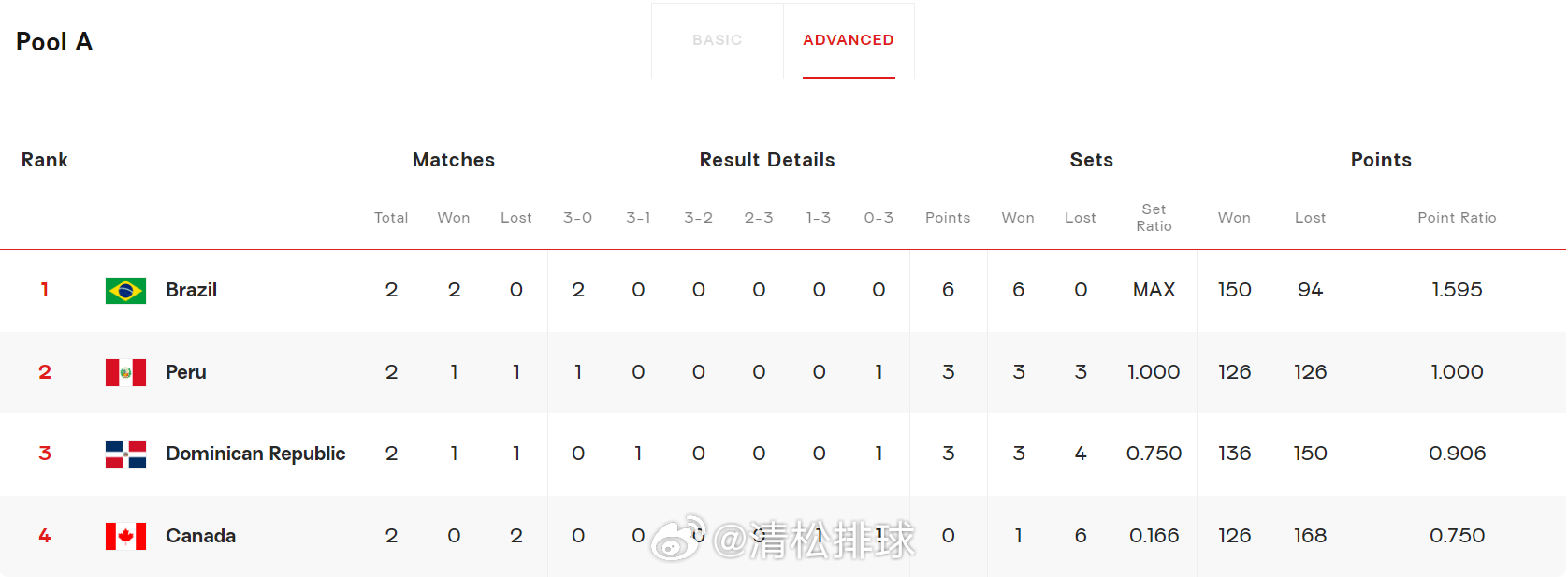Screen dimensions: 1568x577
Task: Click the Dominican Republic flag icon
Action: click(125, 454)
